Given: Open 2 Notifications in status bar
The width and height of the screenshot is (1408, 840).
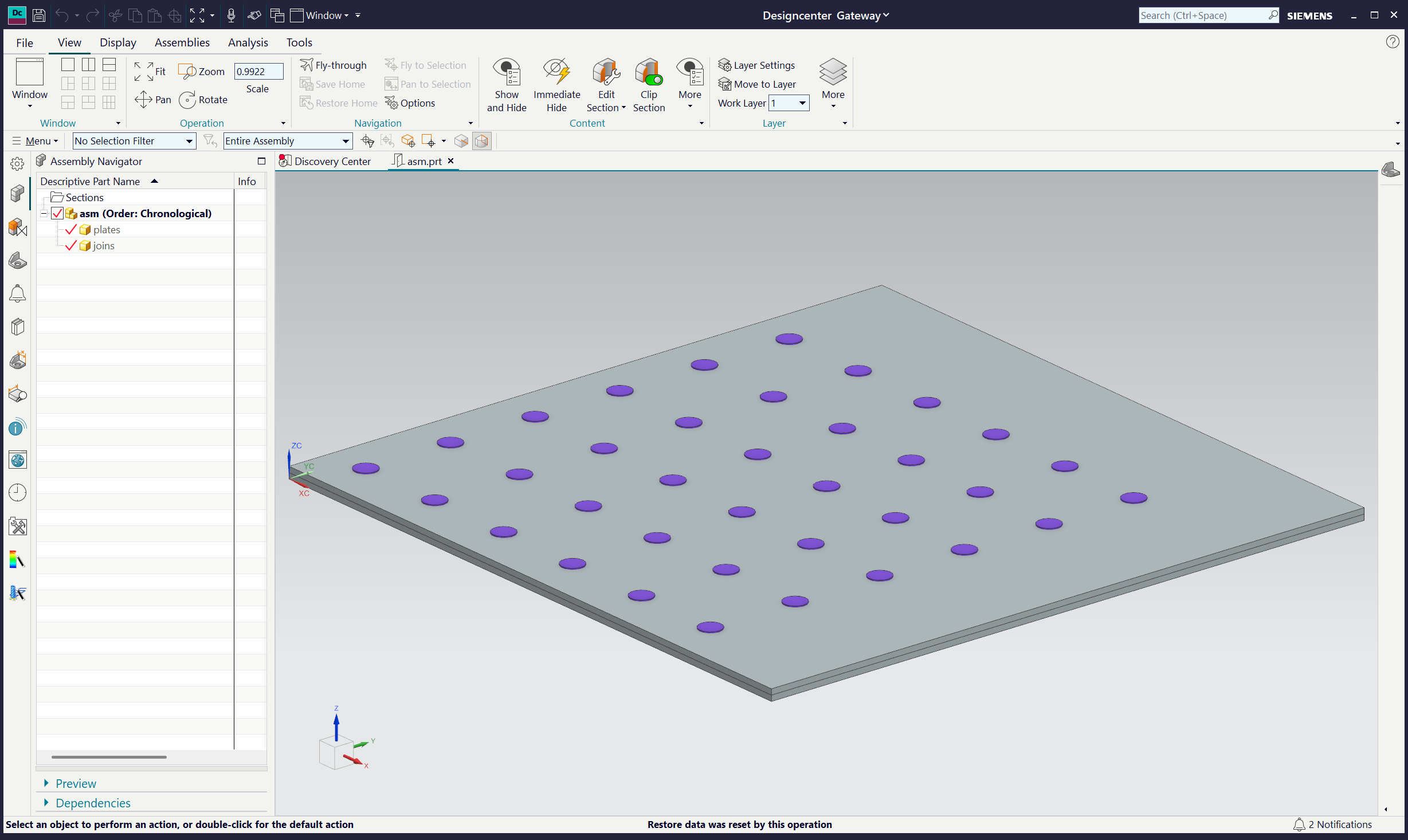Looking at the screenshot, I should point(1333,824).
